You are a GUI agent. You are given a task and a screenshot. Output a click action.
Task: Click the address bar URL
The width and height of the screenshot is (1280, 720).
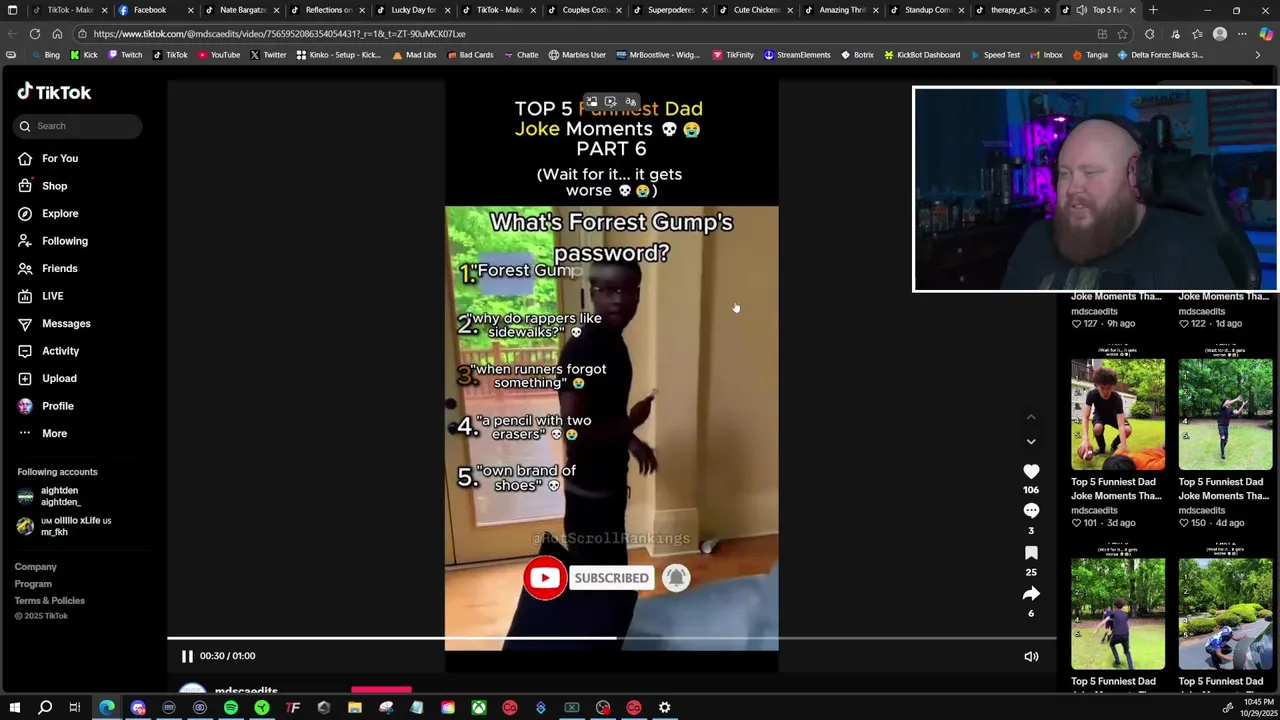point(279,34)
